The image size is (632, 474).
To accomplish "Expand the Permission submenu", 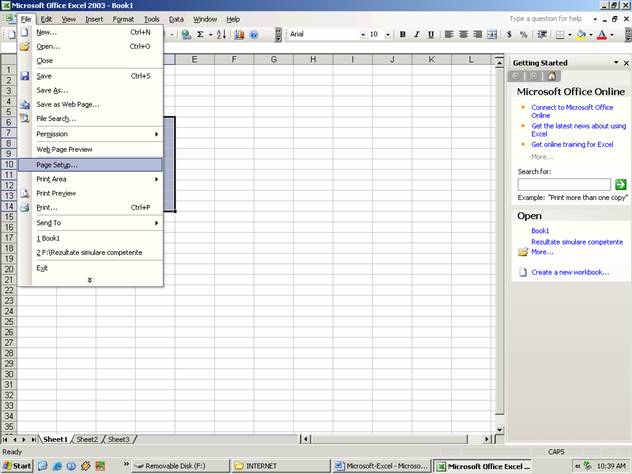I will [90, 134].
